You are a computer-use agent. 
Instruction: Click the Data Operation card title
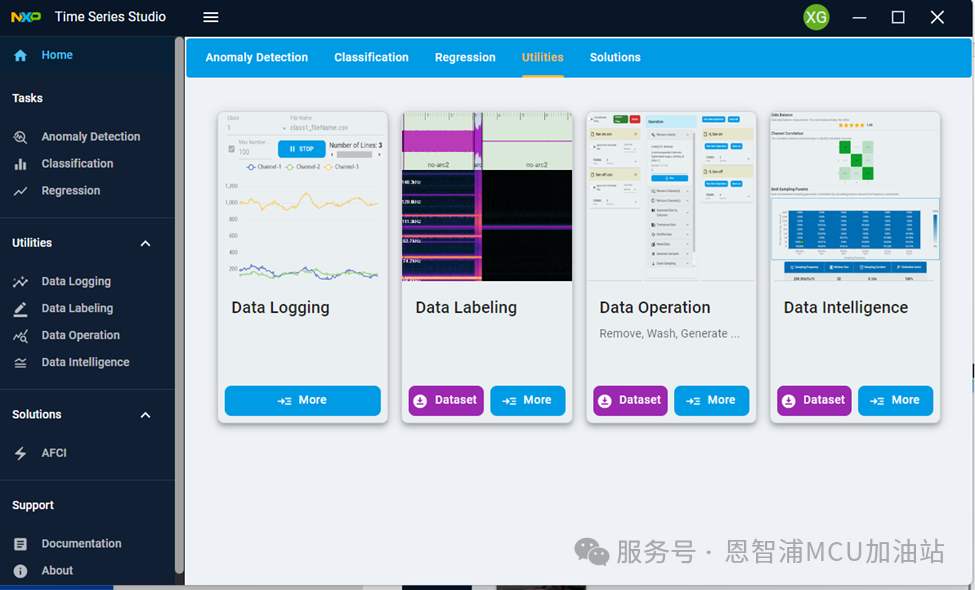[x=655, y=308]
